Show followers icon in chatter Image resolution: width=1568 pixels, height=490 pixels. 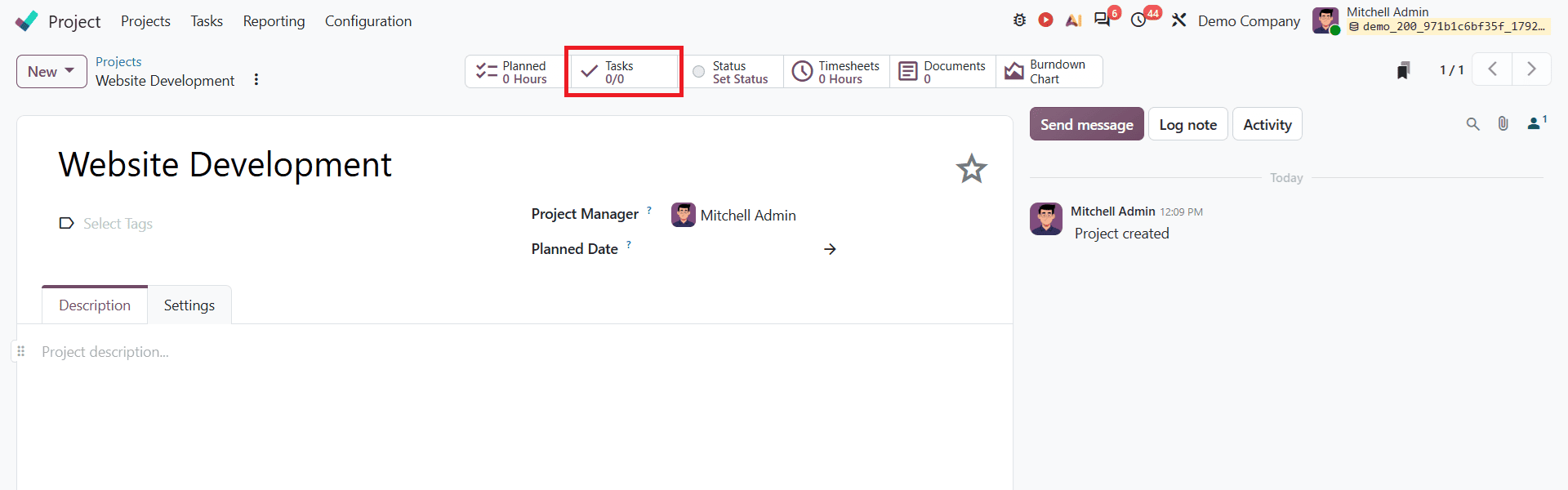point(1536,123)
